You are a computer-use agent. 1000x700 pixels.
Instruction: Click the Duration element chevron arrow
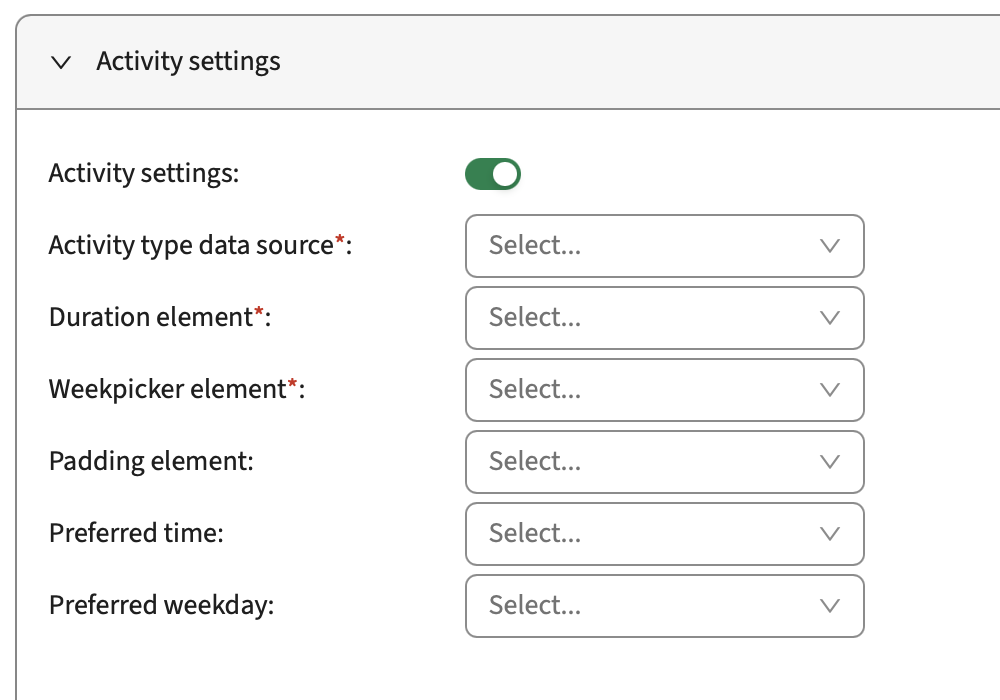click(x=829, y=318)
